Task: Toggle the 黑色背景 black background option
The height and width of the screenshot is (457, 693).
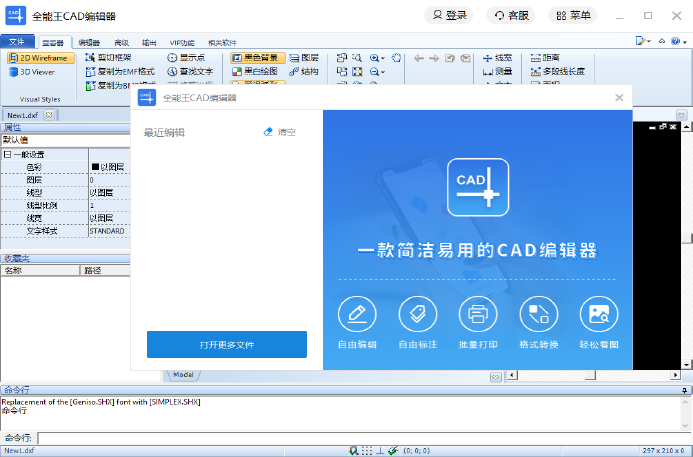Action: [257, 58]
